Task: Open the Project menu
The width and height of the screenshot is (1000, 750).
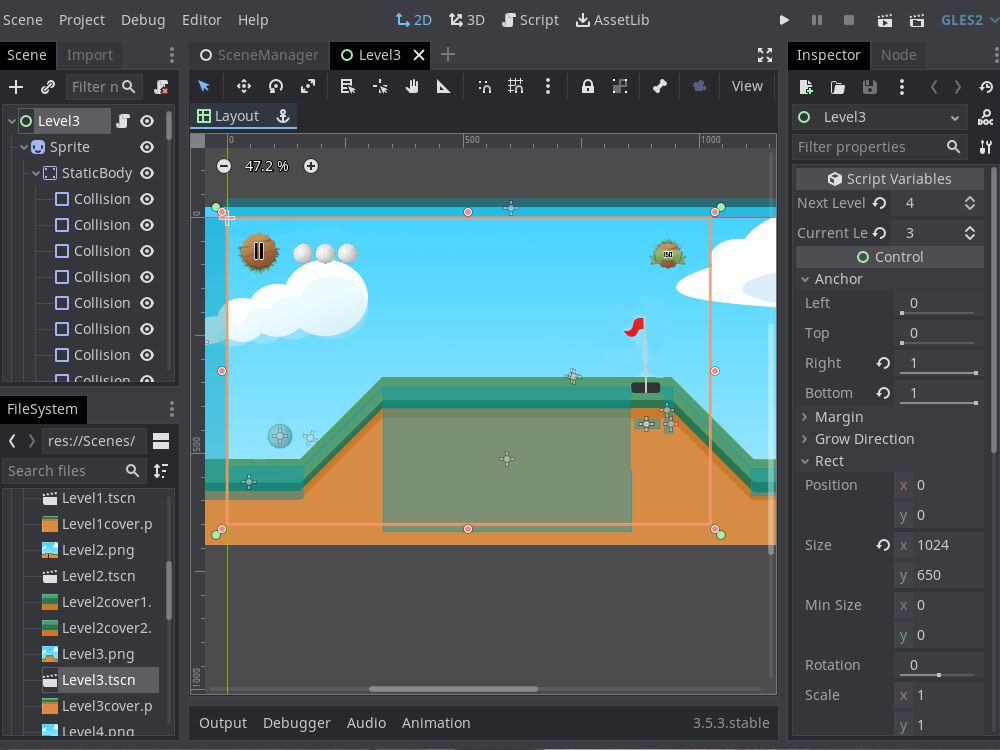Action: click(x=82, y=20)
